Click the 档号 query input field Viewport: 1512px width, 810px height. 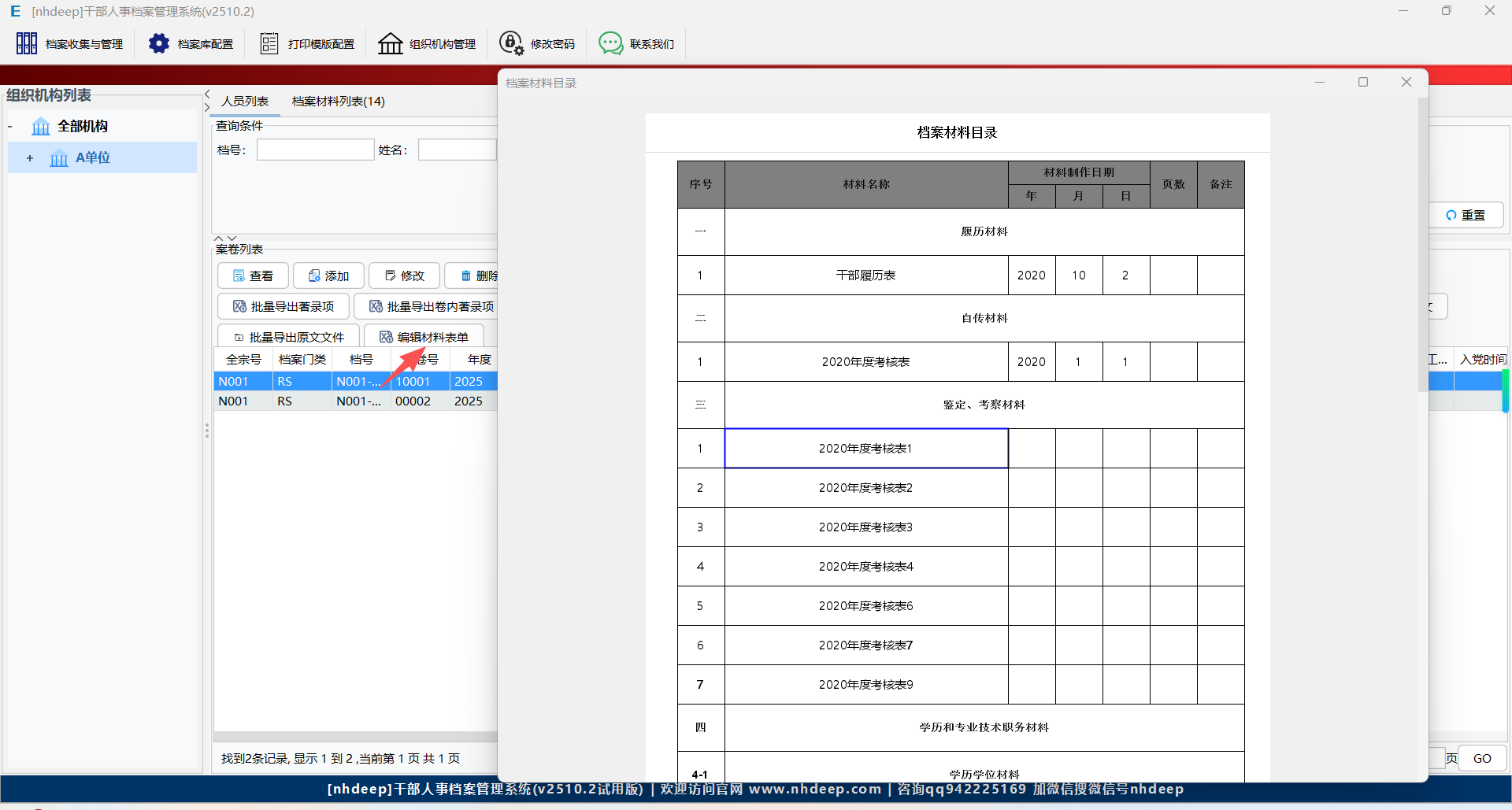click(315, 150)
